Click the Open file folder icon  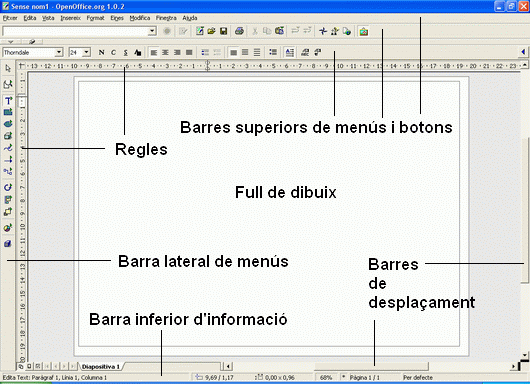(212, 31)
